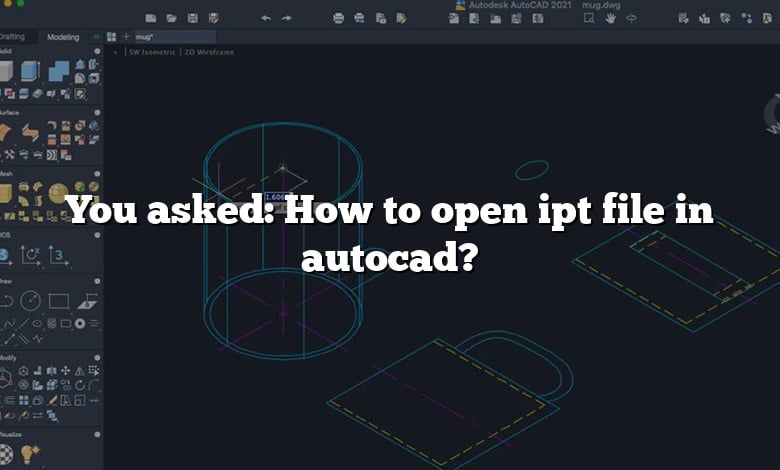Viewport: 780px width, 470px height.
Task: Click the Open file folder icon
Action: [x=172, y=18]
